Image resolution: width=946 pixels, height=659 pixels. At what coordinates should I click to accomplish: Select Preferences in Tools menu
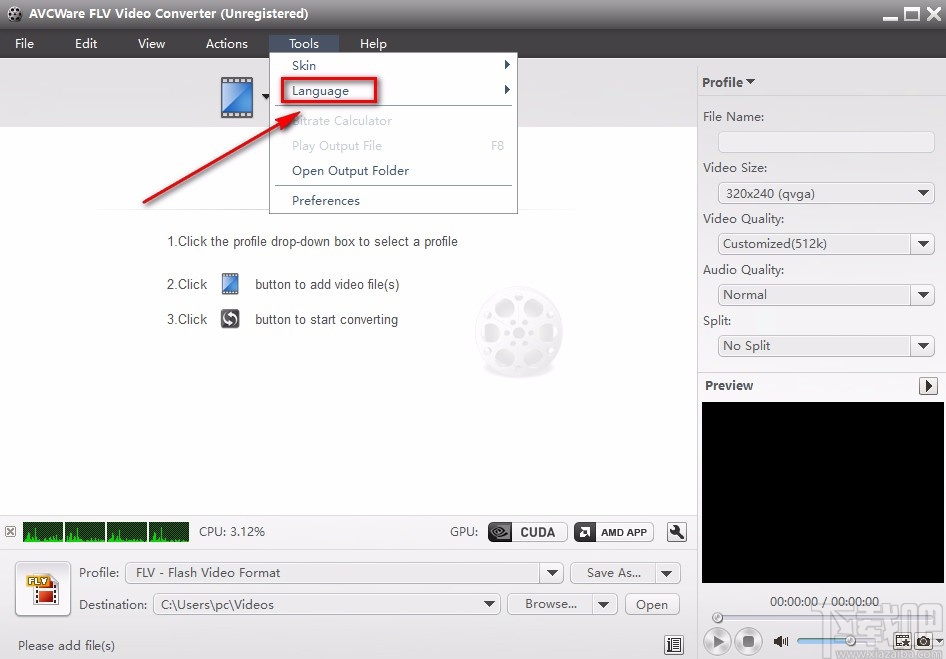[x=393, y=200]
